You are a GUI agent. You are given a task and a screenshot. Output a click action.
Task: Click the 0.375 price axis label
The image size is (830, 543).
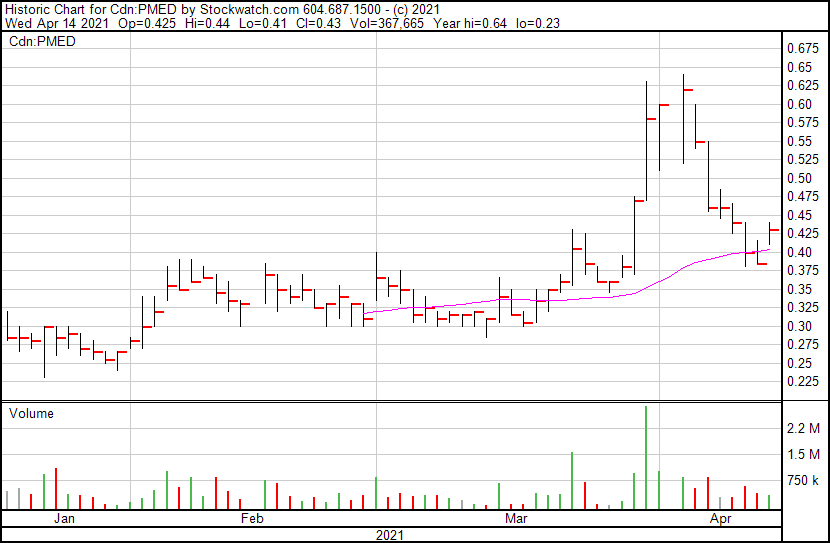point(803,270)
